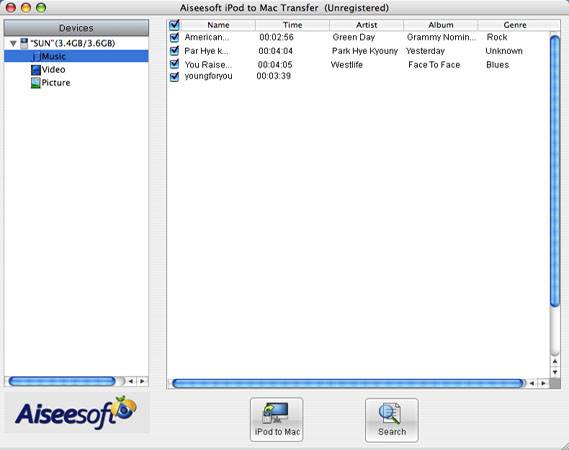569x450 pixels.
Task: Select Video in the device tree
Action: (53, 70)
